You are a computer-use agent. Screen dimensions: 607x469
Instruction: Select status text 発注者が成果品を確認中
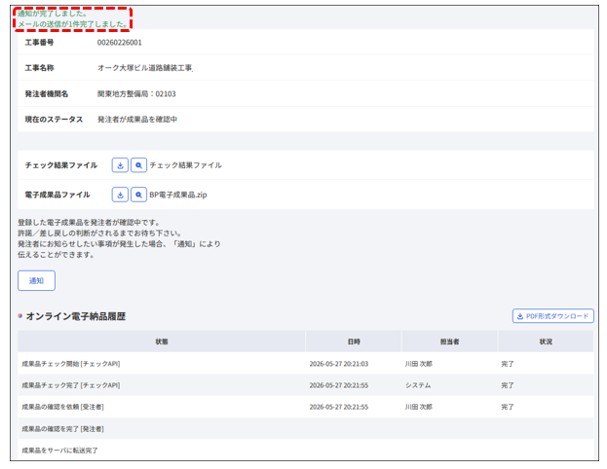(137, 120)
